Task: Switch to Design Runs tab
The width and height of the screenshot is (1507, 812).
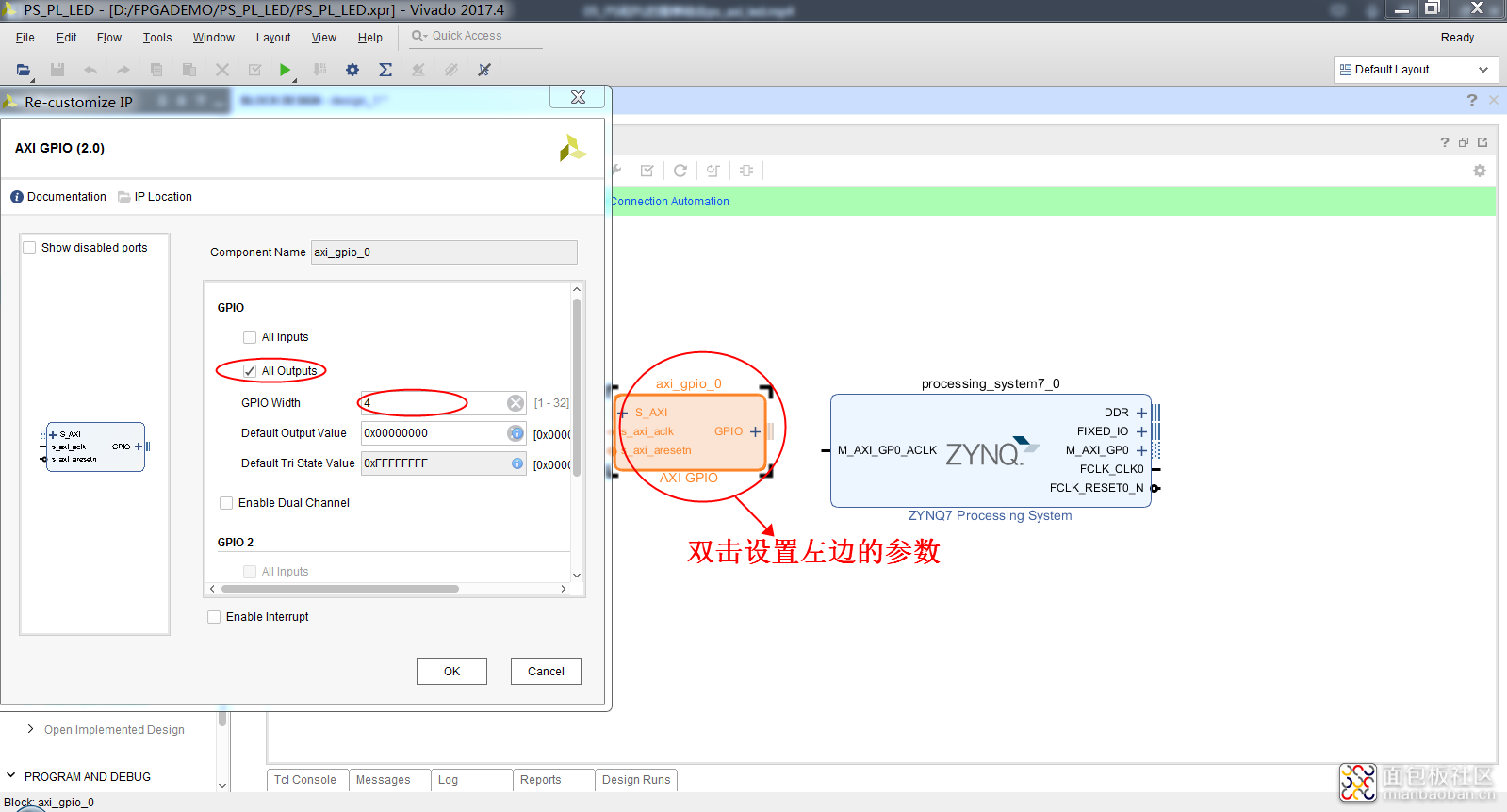Action: (637, 780)
